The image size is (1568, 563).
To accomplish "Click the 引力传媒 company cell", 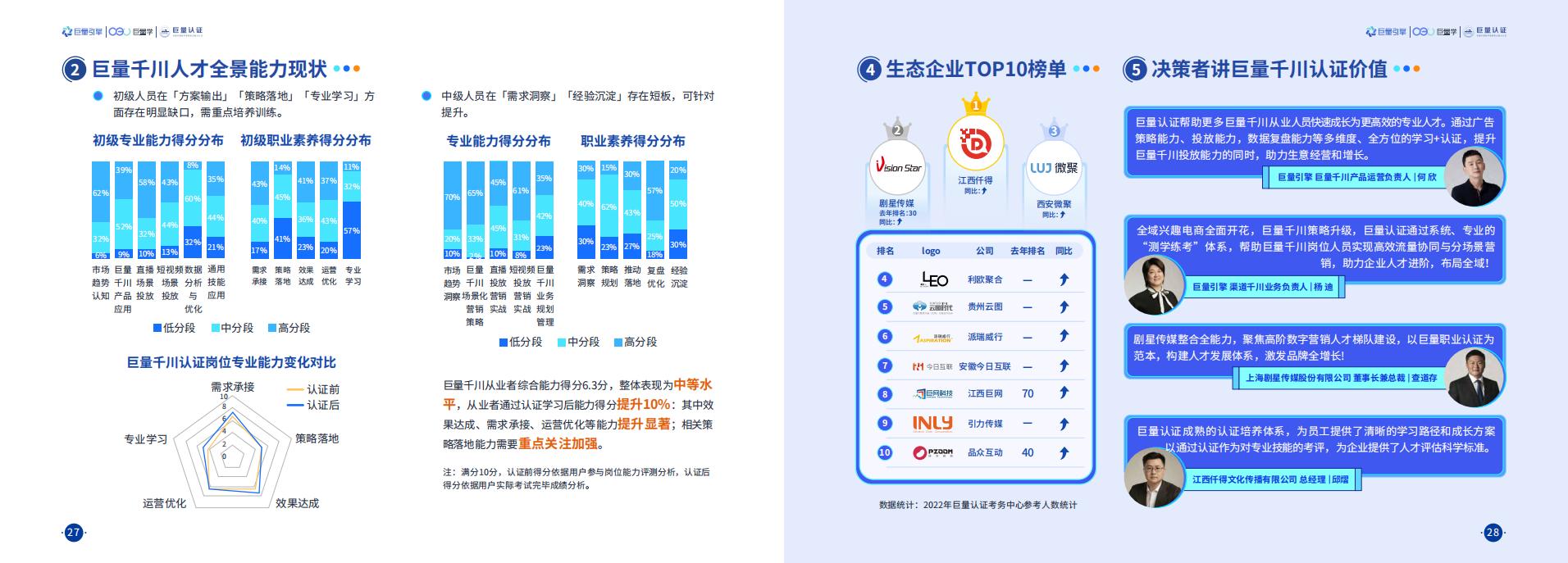I will click(985, 424).
